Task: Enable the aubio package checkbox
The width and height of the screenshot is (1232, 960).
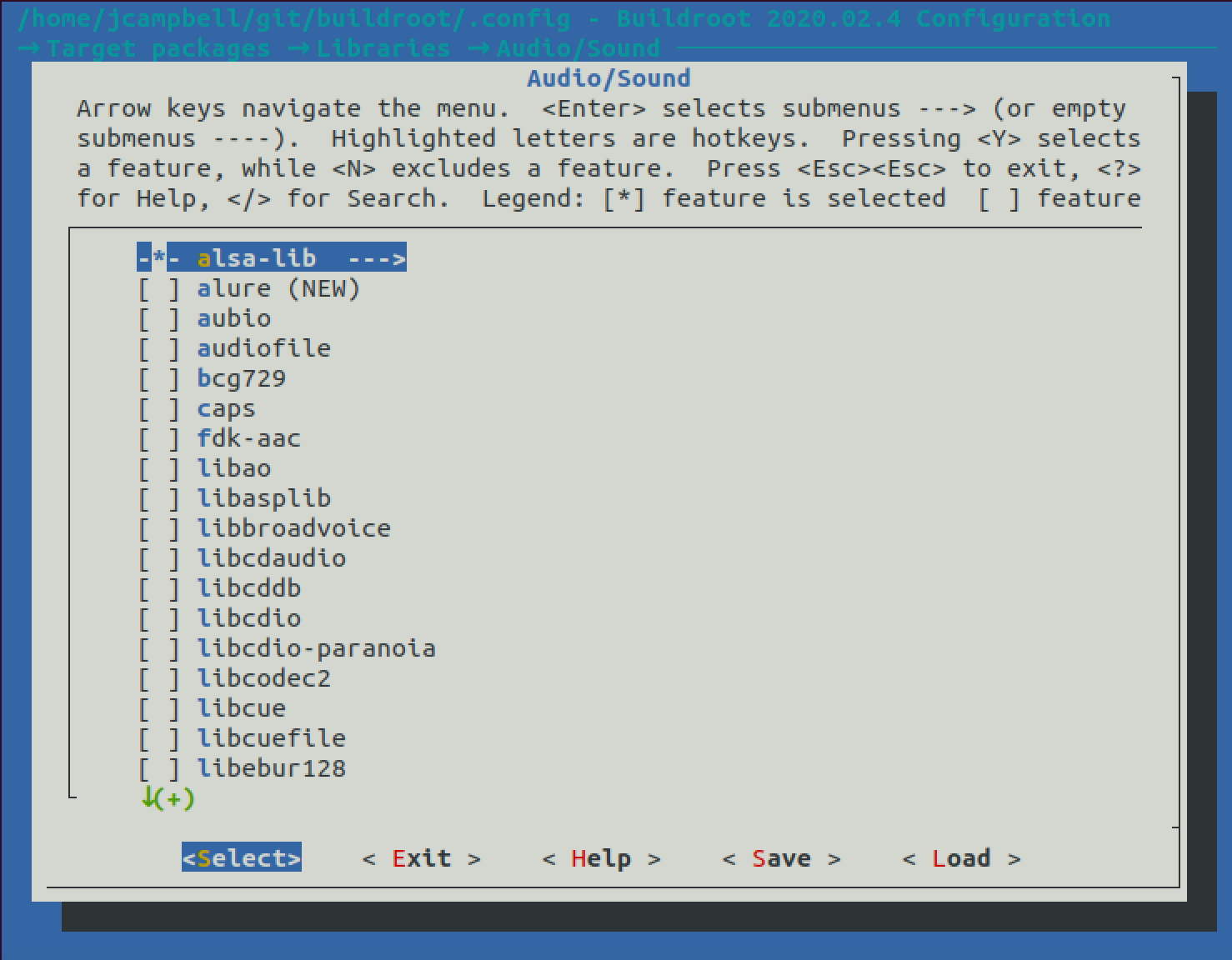Action: tap(158, 319)
